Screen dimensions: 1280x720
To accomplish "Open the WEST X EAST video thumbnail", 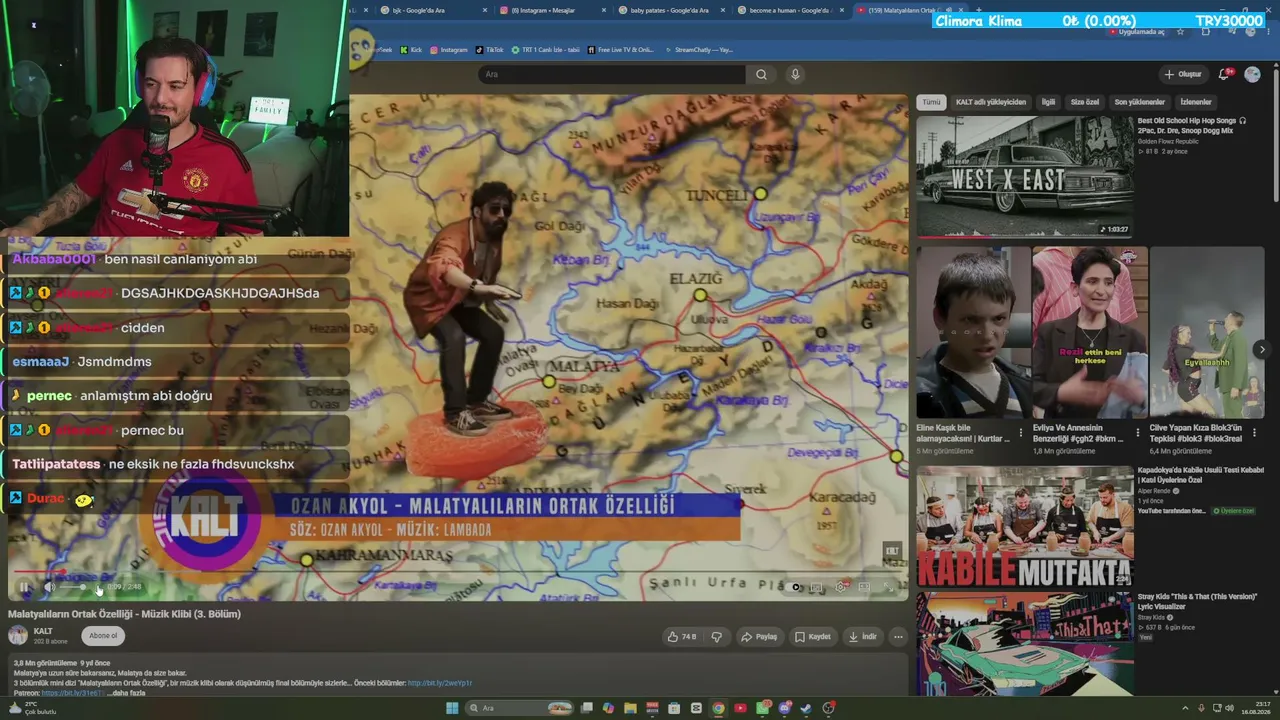I will point(1025,176).
